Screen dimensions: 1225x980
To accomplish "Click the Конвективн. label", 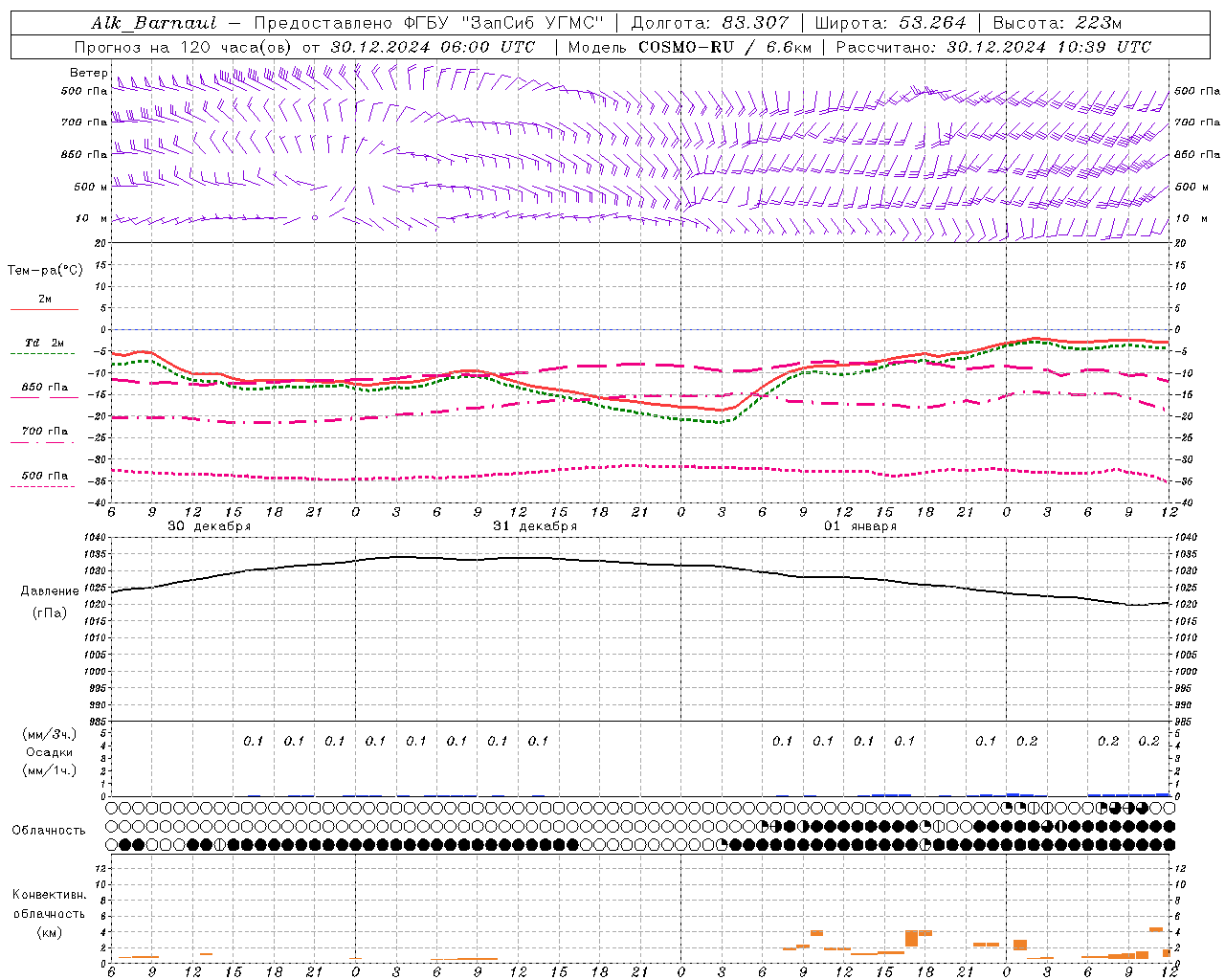I will tap(49, 895).
